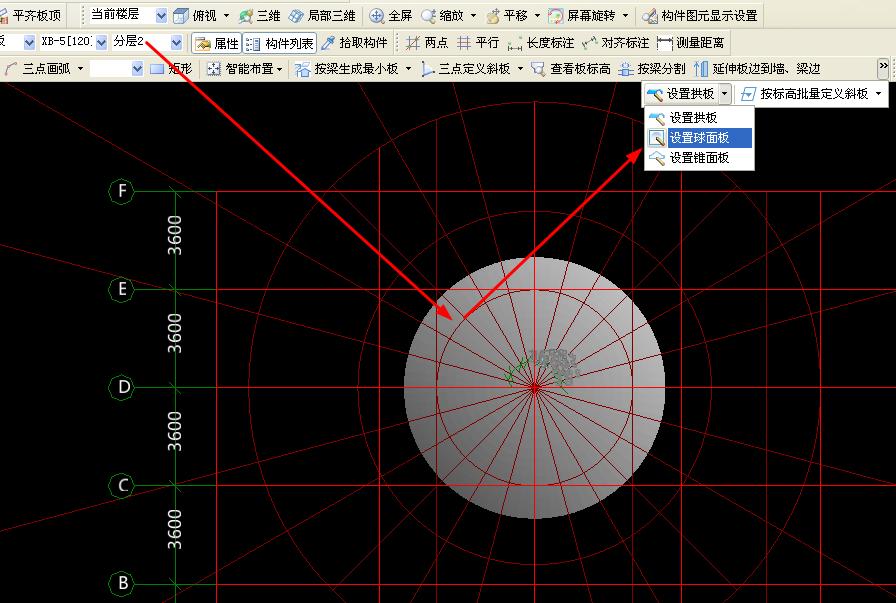
Task: Click 按标高批量定义斜板 button
Action: click(x=813, y=94)
